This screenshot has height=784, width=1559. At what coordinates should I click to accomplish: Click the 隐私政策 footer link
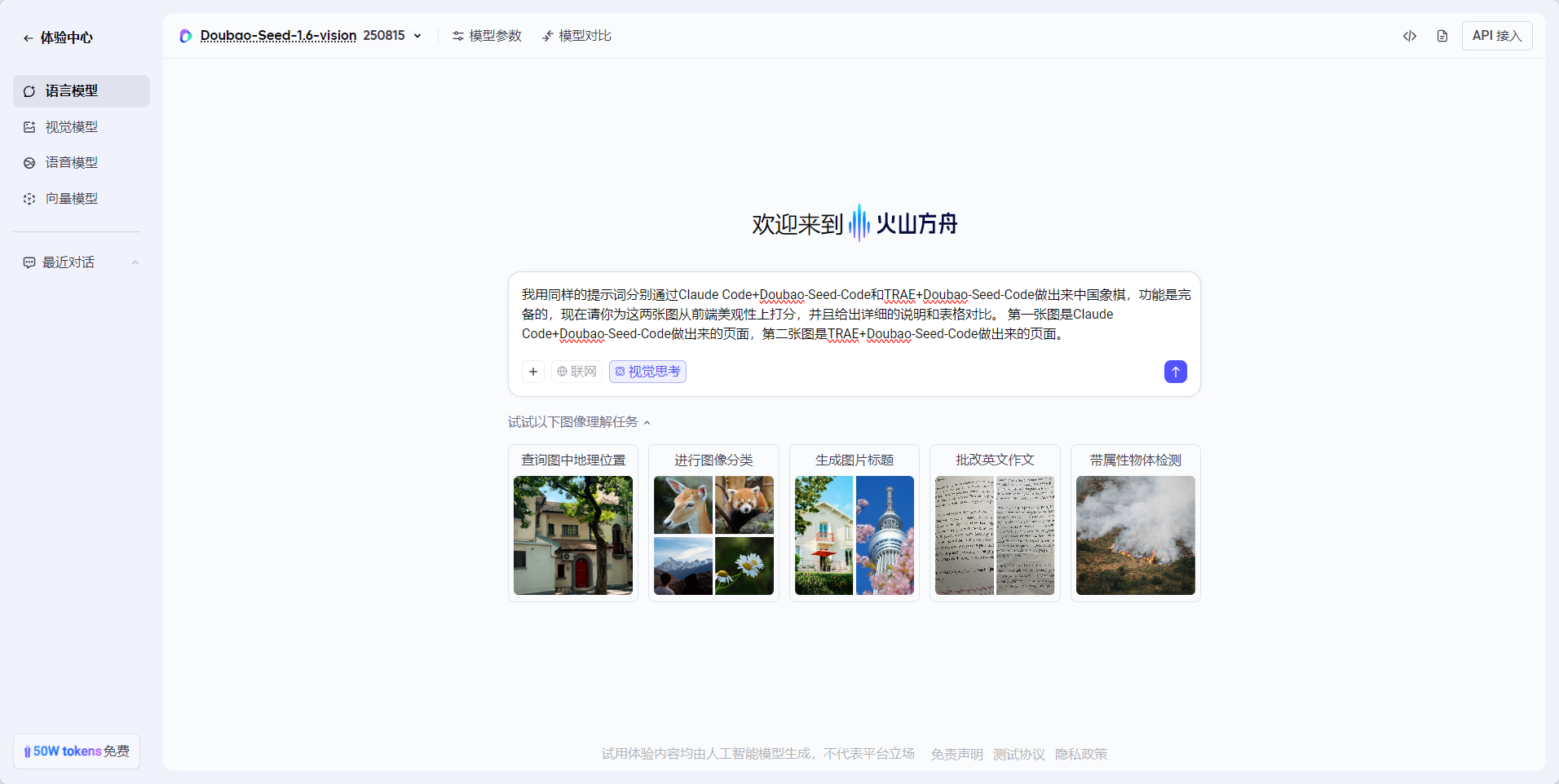pos(1081,754)
